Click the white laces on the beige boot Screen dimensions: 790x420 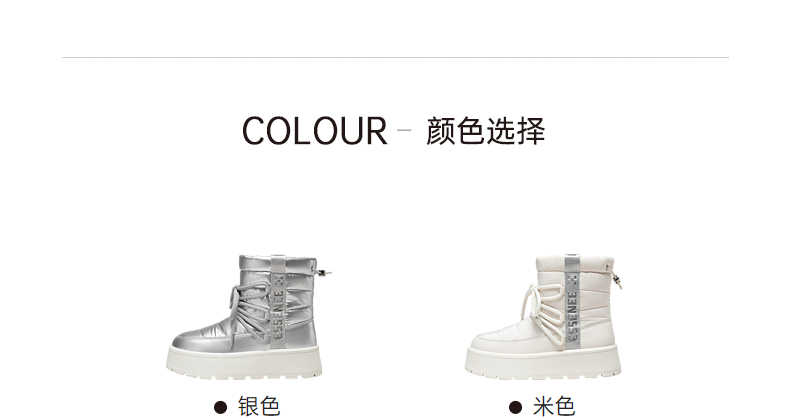[x=543, y=312]
